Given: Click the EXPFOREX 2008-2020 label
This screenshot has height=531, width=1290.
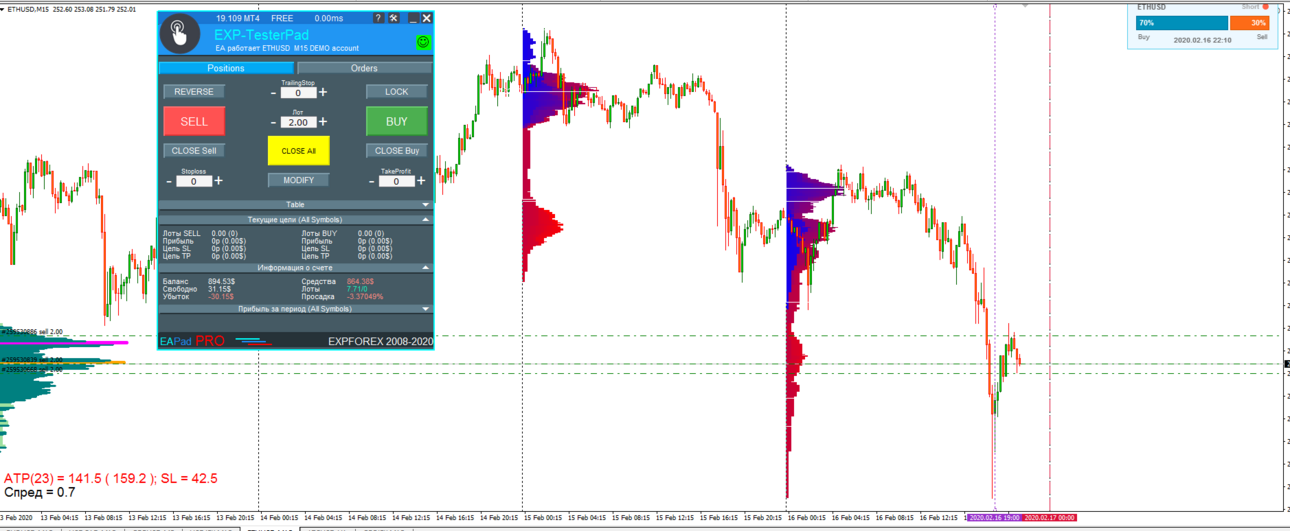Looking at the screenshot, I should coord(380,341).
